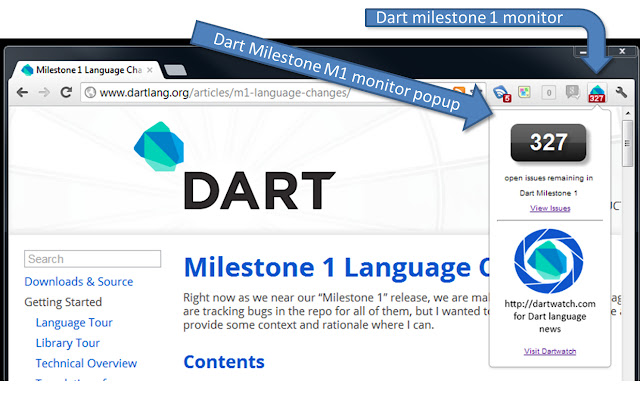The width and height of the screenshot is (640, 400).
Task: Click Visit Dartwatch link in the popup
Action: 550,351
